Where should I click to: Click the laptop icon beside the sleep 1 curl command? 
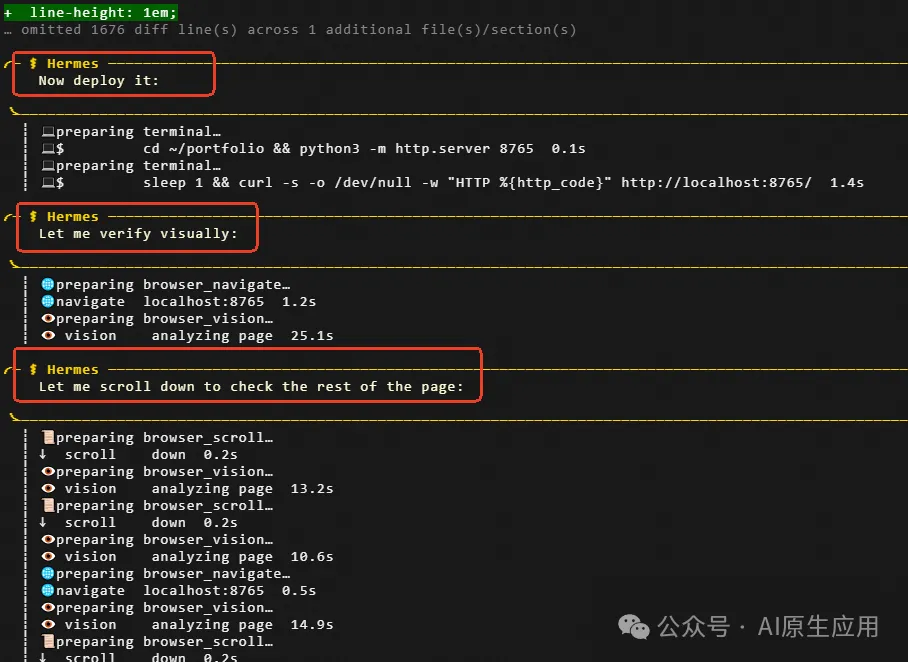pyautogui.click(x=47, y=183)
